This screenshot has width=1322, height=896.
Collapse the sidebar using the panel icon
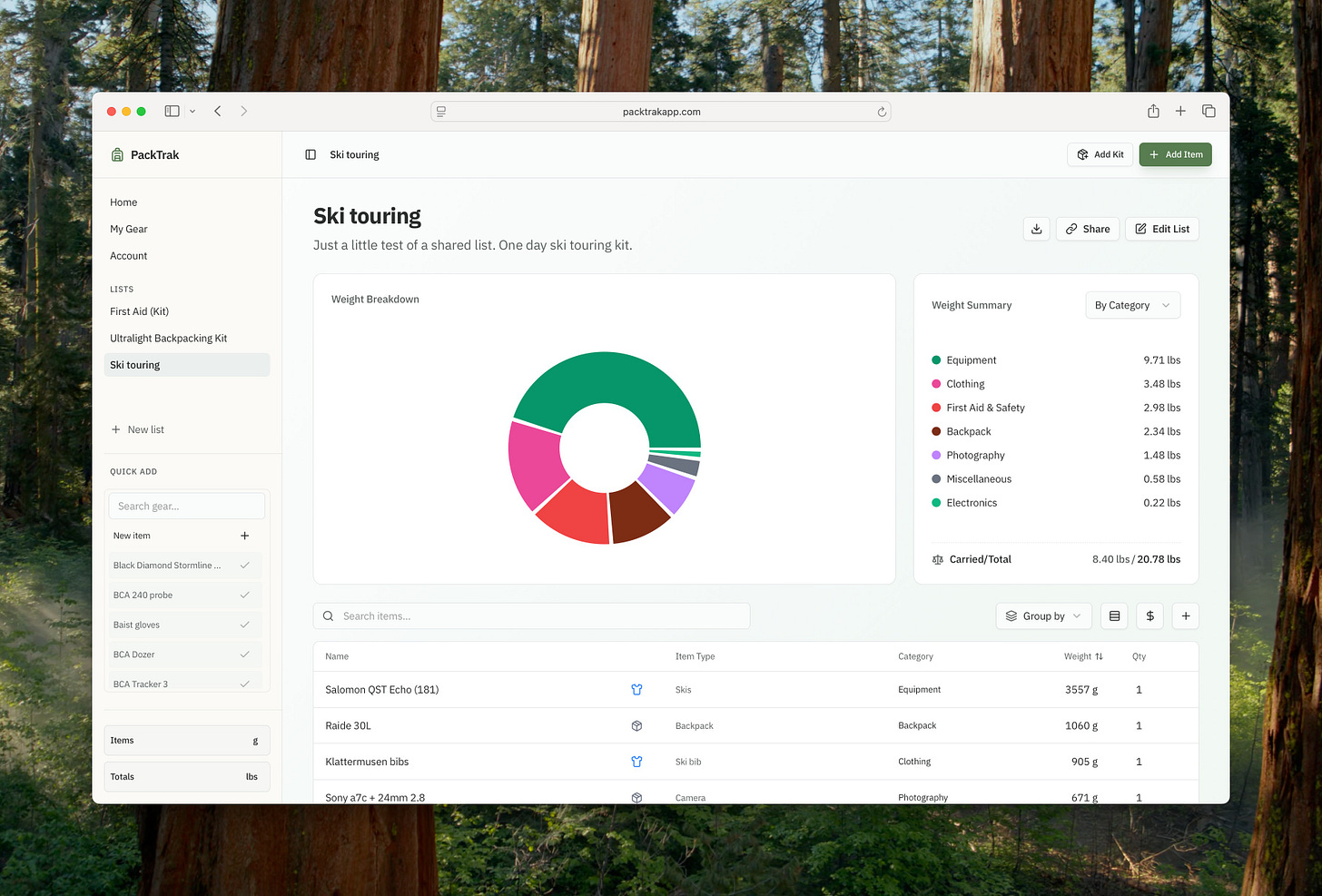pos(310,154)
